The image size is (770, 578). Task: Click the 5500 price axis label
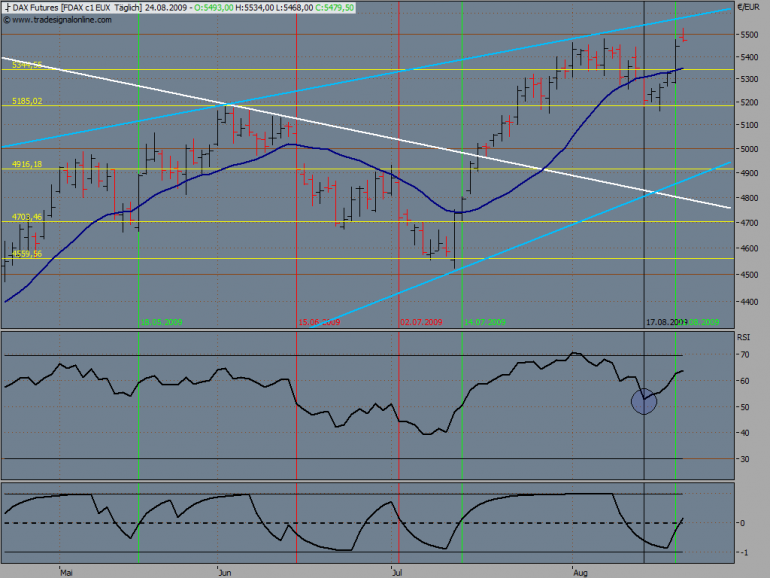(x=749, y=35)
